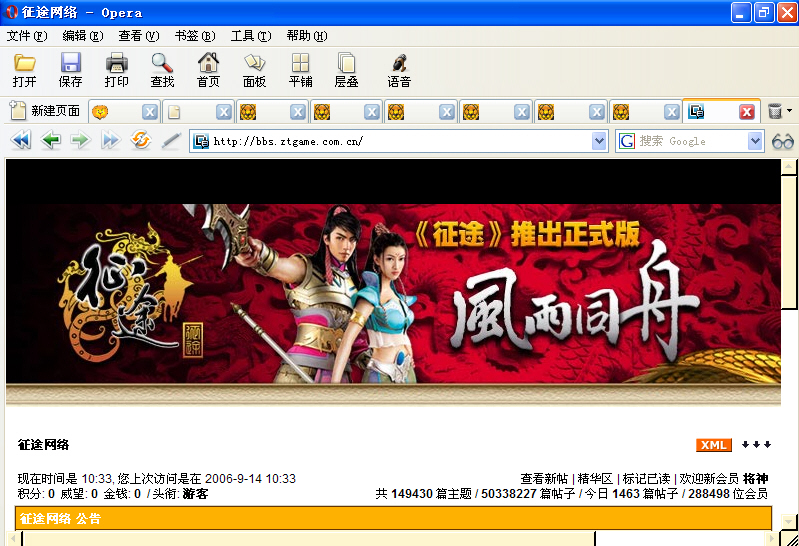Open new member 格神 profile link
The height and width of the screenshot is (546, 799).
point(755,479)
